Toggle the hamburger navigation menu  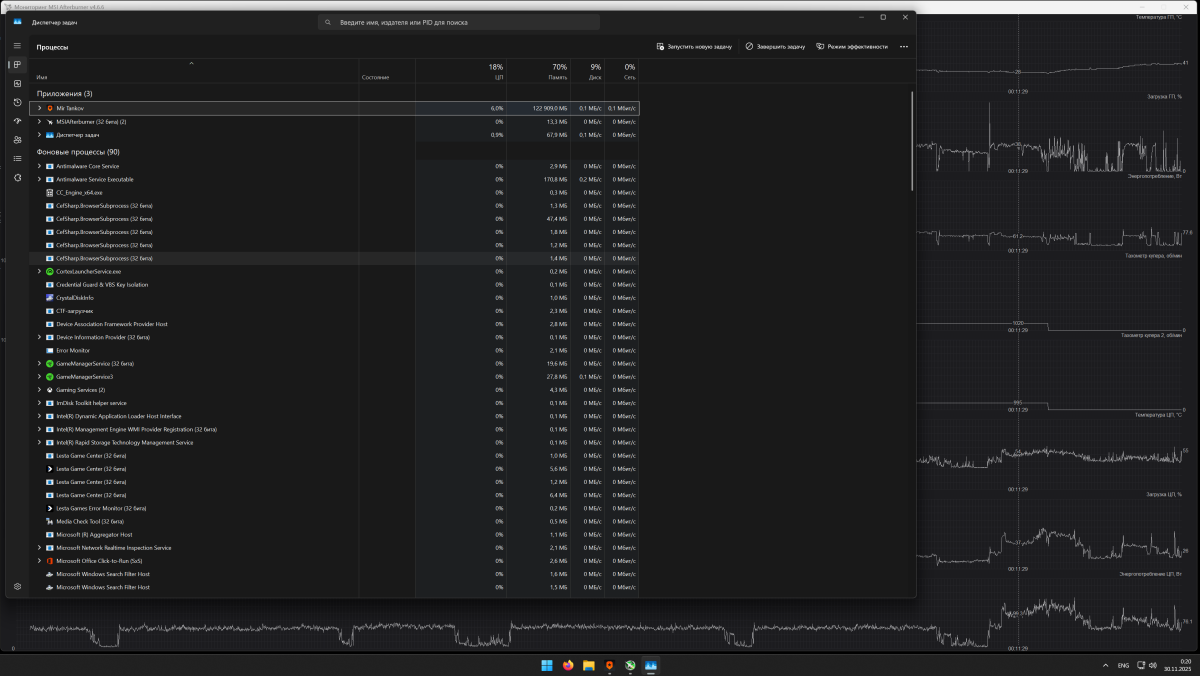tap(17, 46)
